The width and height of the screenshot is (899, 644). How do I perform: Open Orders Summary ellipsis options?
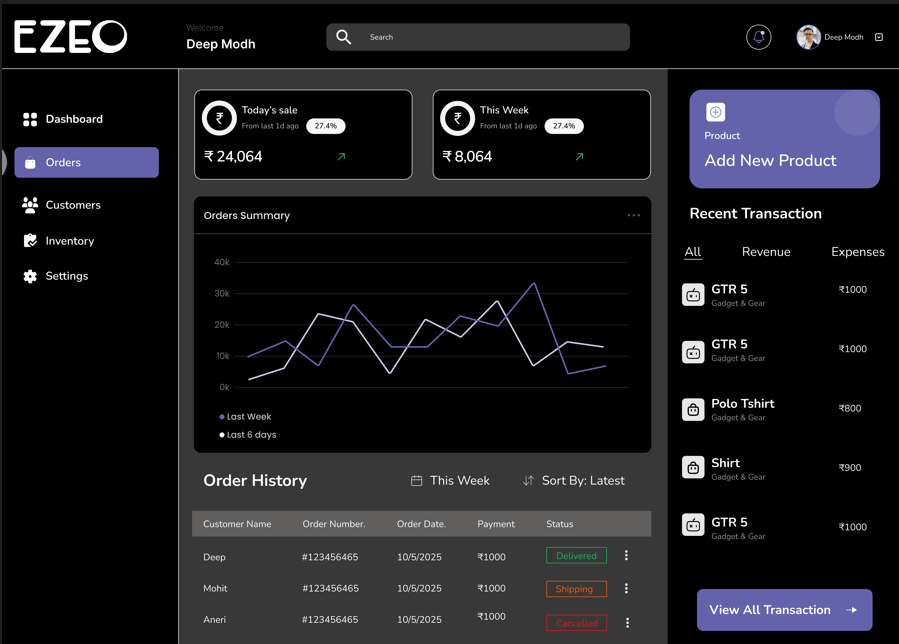click(x=633, y=215)
